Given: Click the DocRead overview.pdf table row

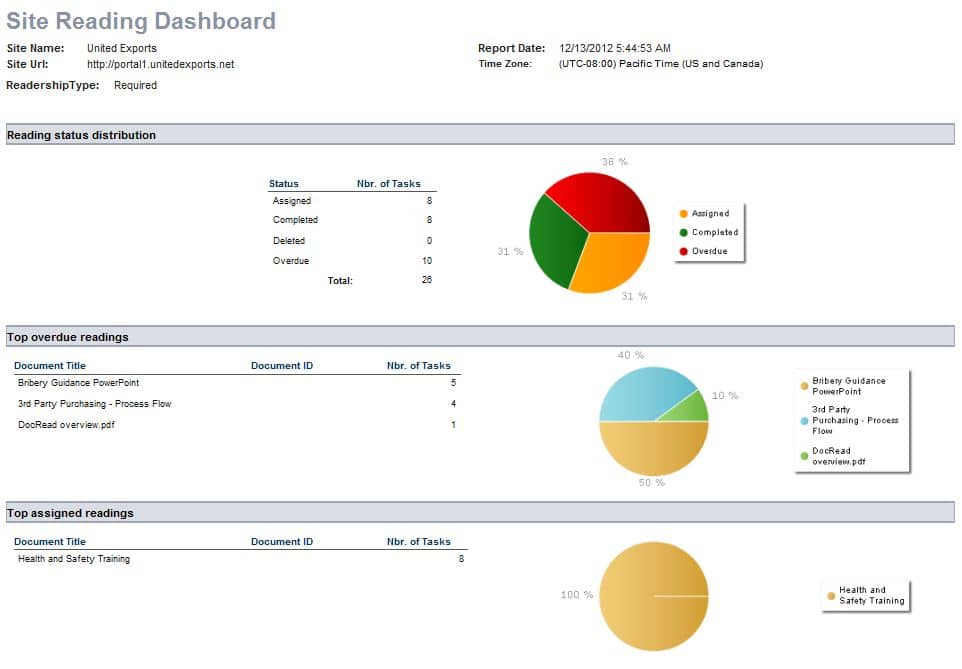Looking at the screenshot, I should pos(237,425).
